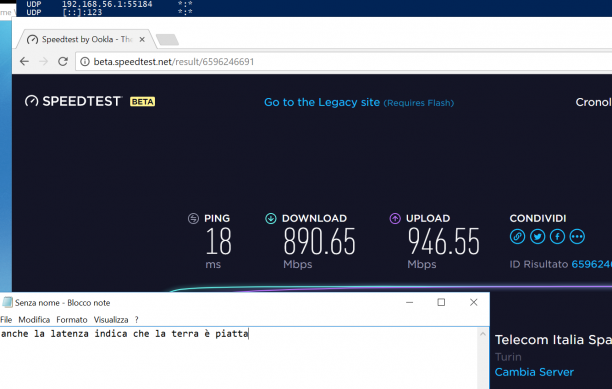Viewport: 612px width, 389px height.
Task: Open the Visualizza menu
Action: point(111,320)
